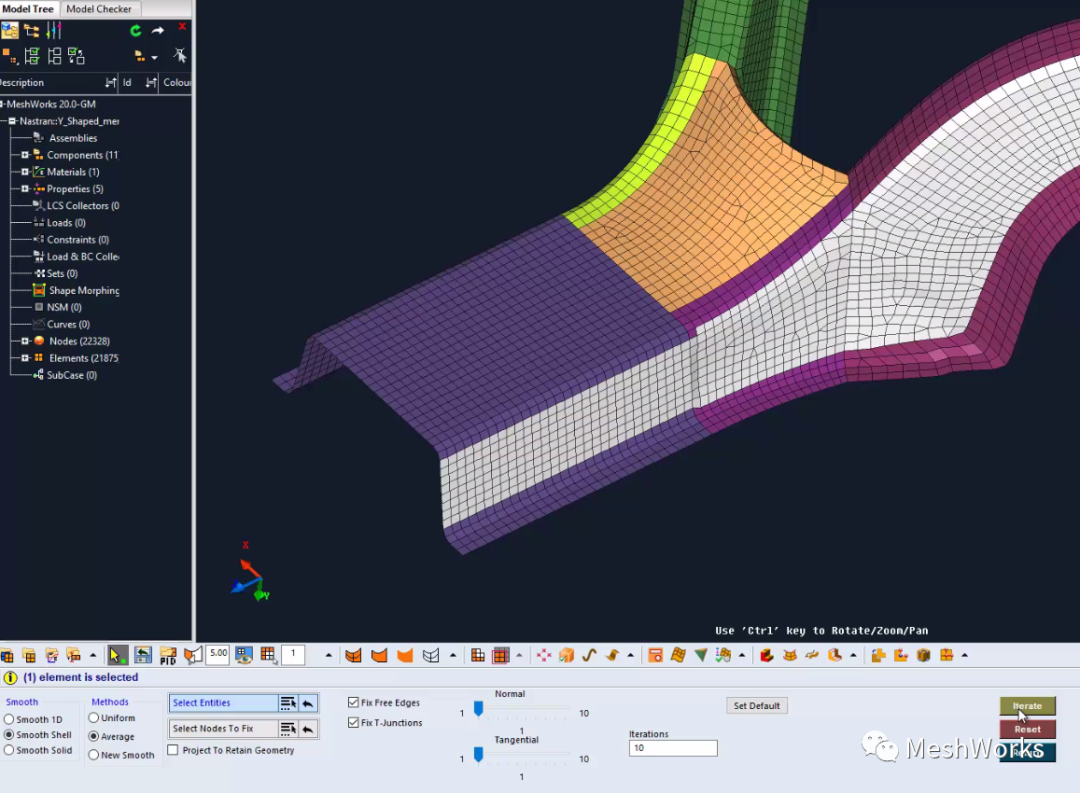Image resolution: width=1080 pixels, height=793 pixels.
Task: Expand the Materials tree node
Action: coord(25,172)
